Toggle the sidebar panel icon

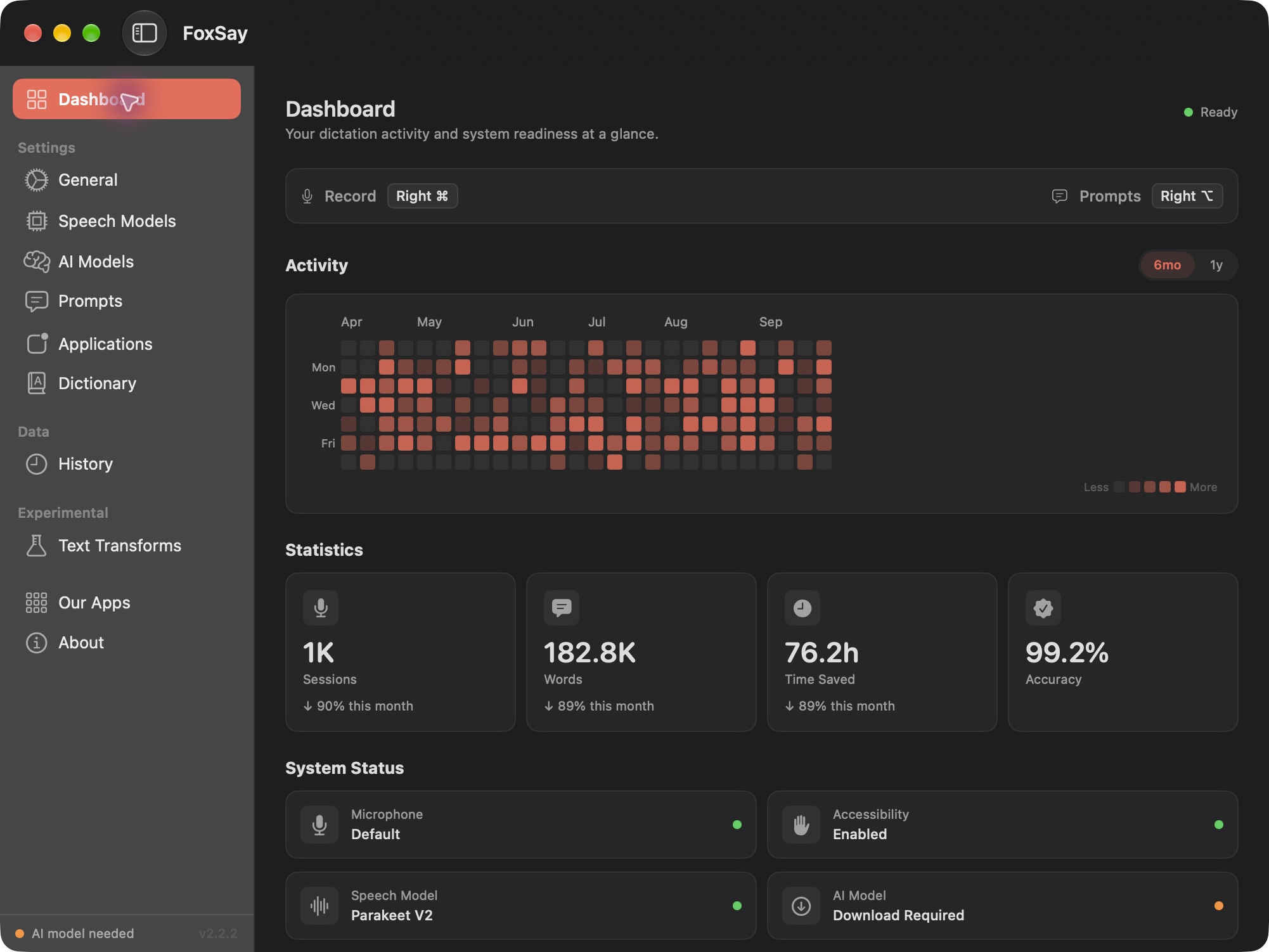click(x=145, y=33)
